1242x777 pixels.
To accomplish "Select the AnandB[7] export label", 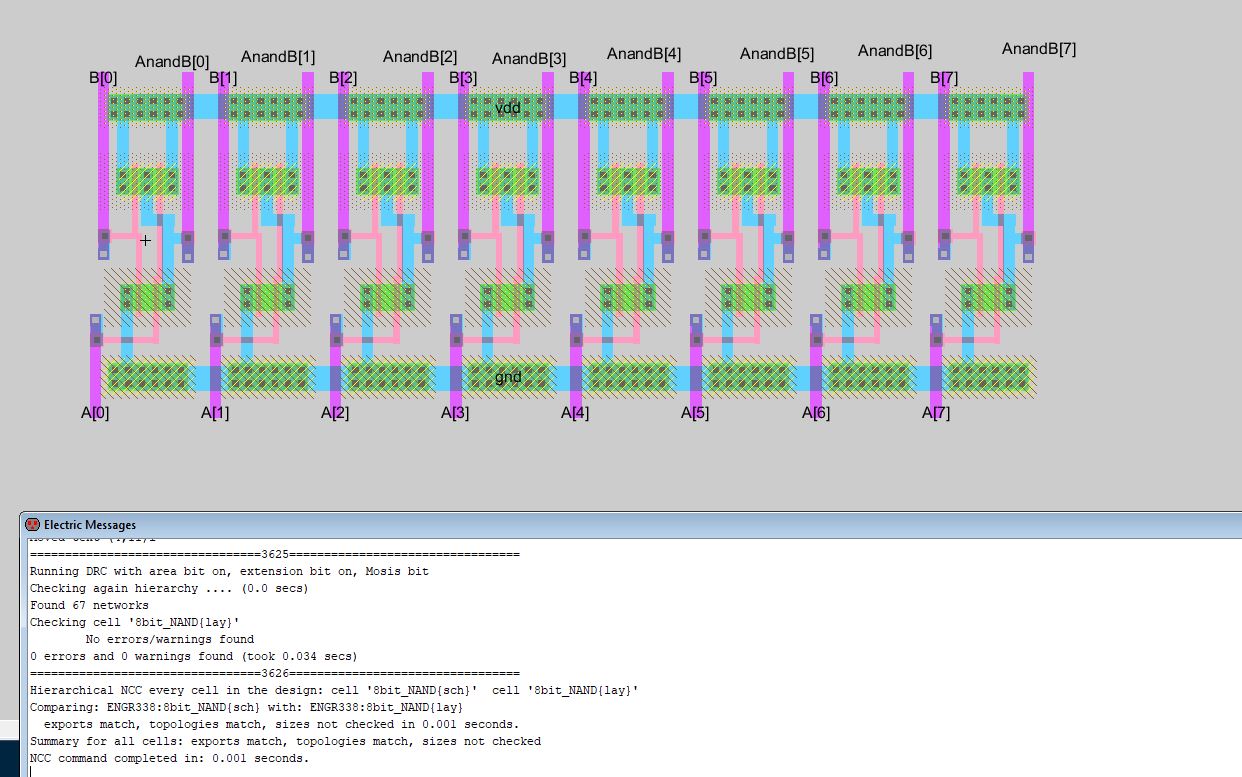I will click(x=1038, y=49).
